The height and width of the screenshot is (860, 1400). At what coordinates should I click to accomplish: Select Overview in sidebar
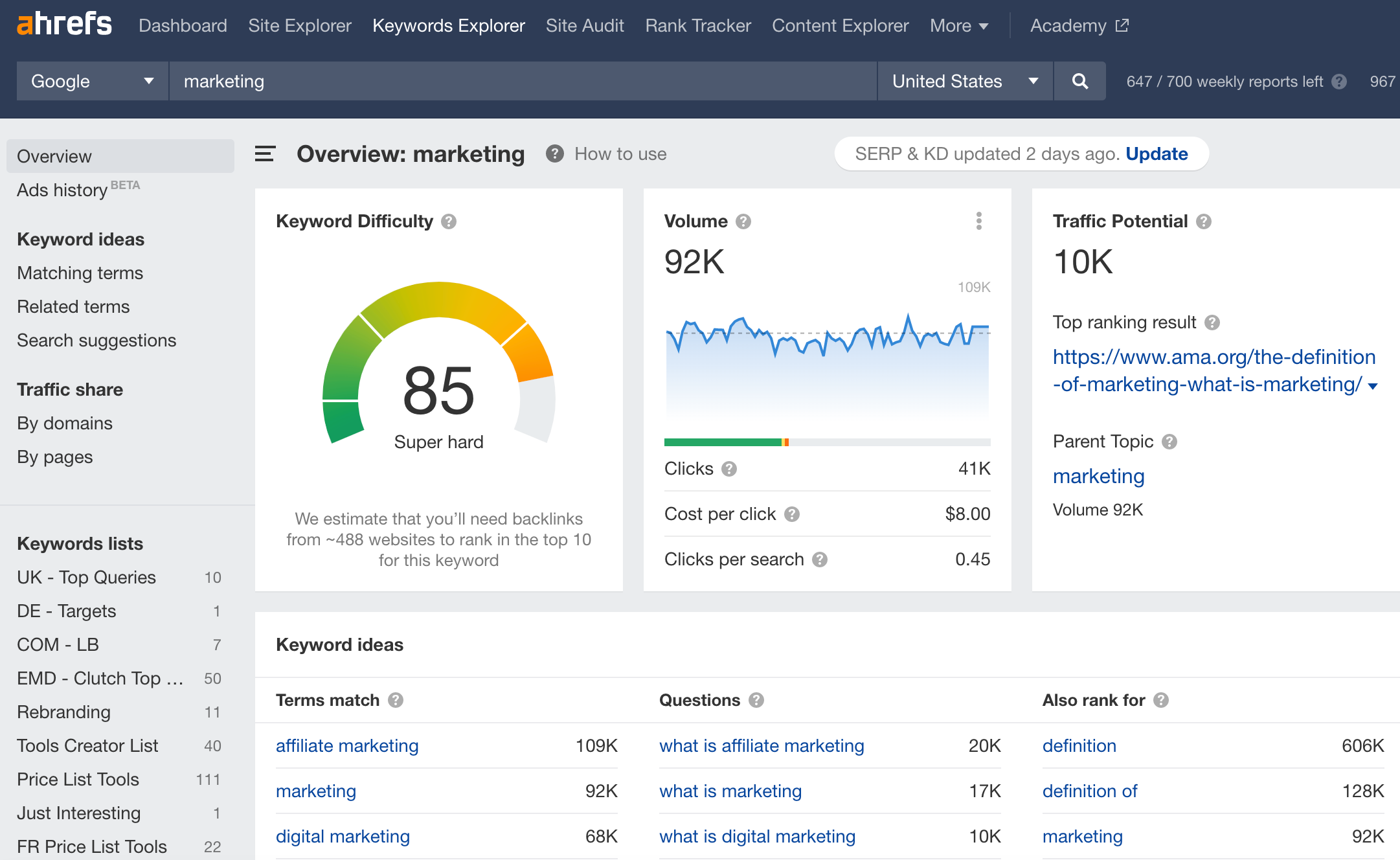tap(120, 156)
